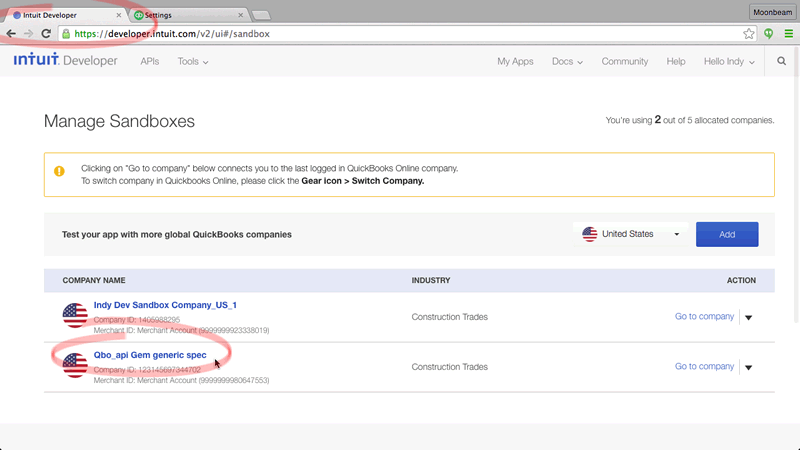Click Company ID under Indy Dev Sandbox
Viewport: 800px width, 450px height.
tap(137, 320)
